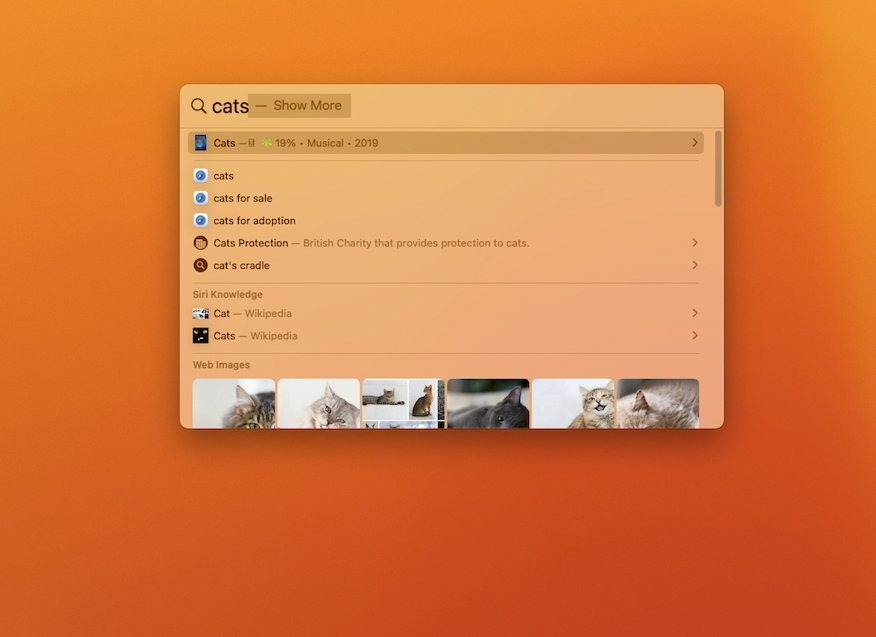The width and height of the screenshot is (876, 637).
Task: Click the Rotten Tomatoes 19% rating icon
Action: tap(266, 142)
